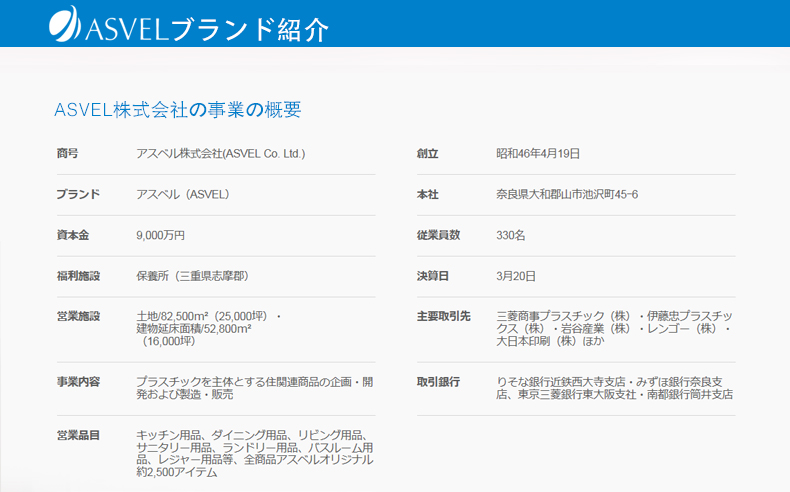Click the 'ブランド' label

click(x=78, y=194)
